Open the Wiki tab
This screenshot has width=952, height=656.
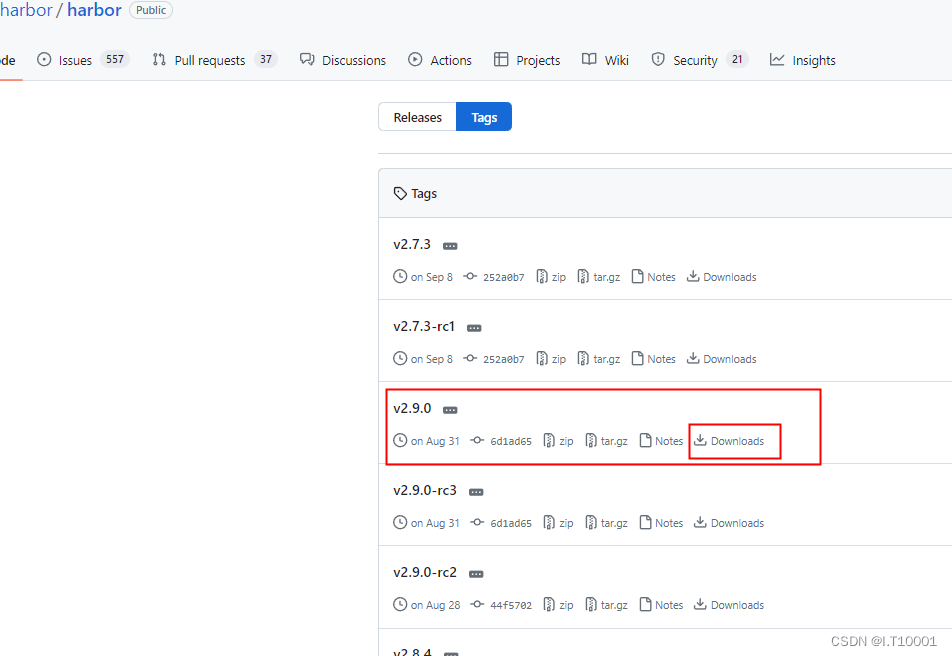click(x=605, y=60)
